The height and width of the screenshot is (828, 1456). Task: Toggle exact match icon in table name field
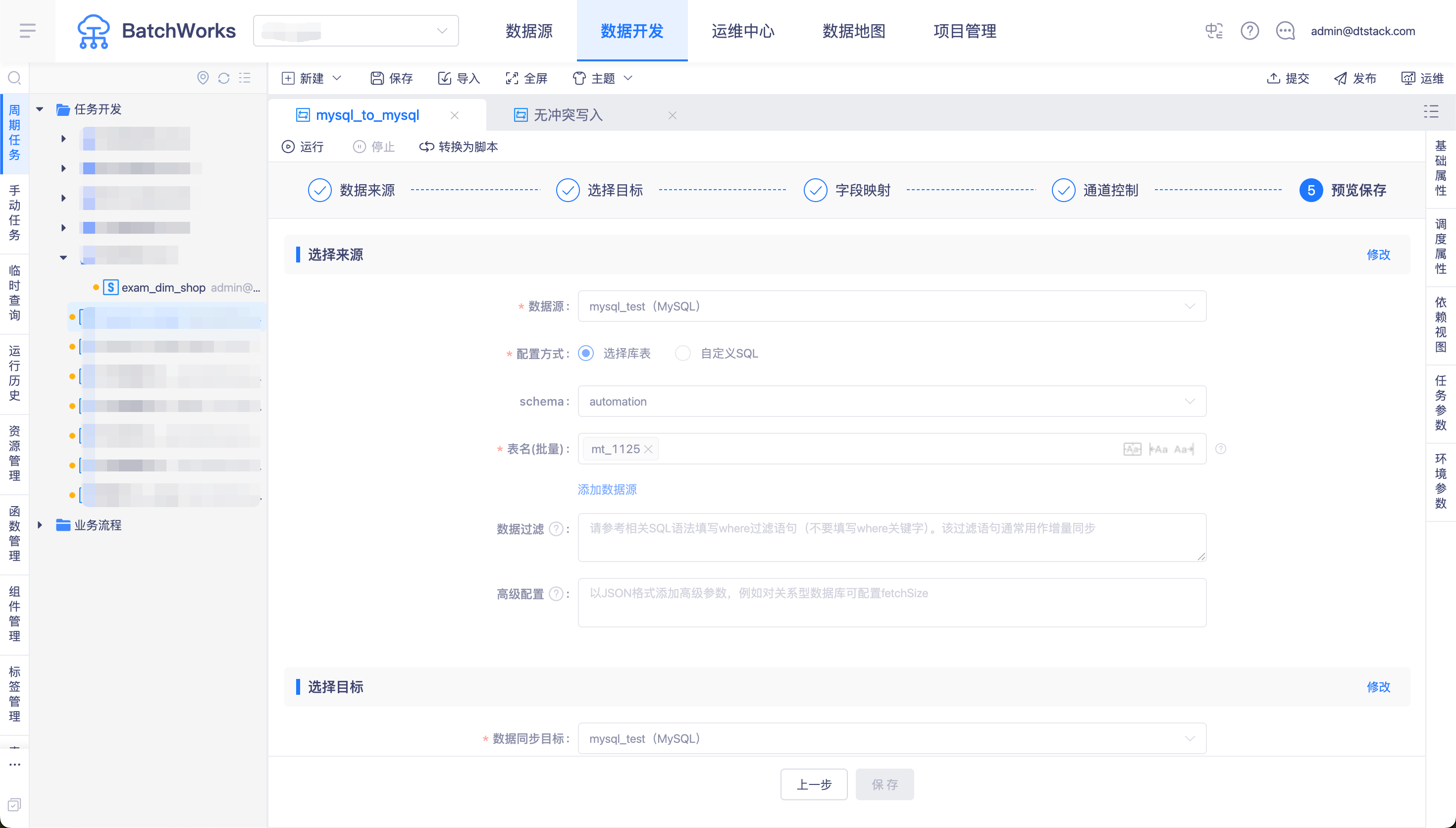(1132, 449)
